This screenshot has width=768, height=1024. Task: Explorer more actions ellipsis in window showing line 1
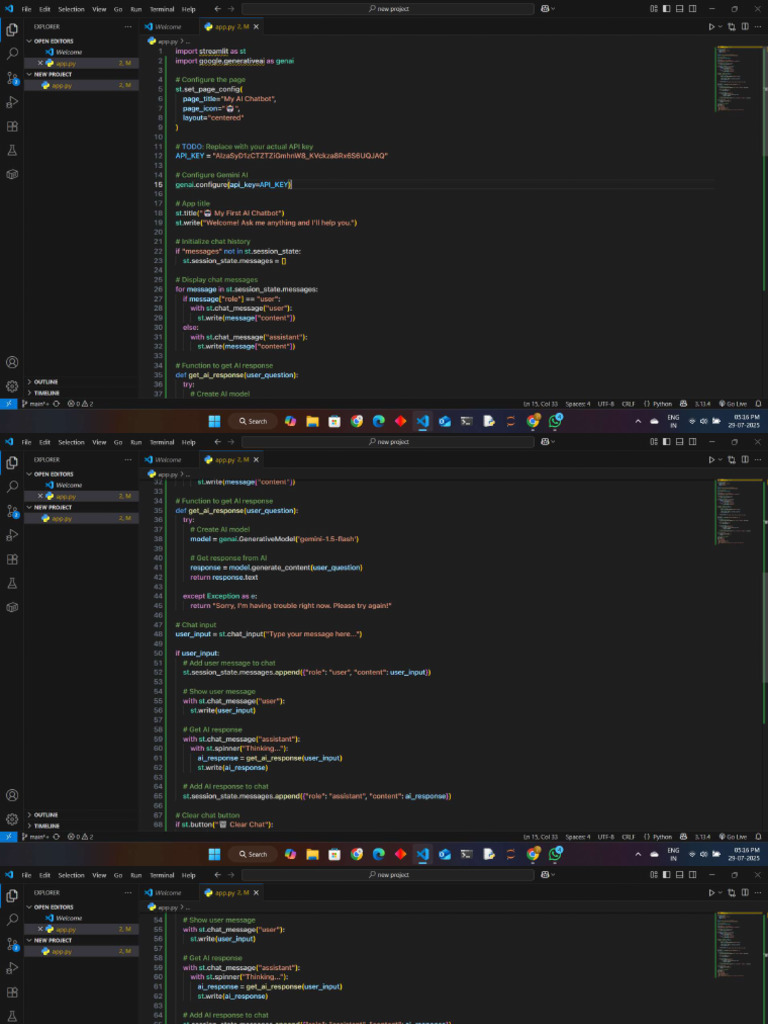[x=128, y=27]
